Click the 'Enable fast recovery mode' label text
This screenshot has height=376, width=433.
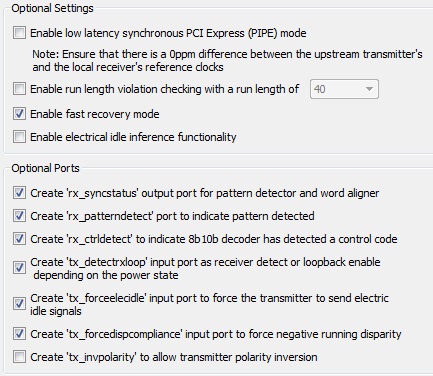(x=95, y=114)
